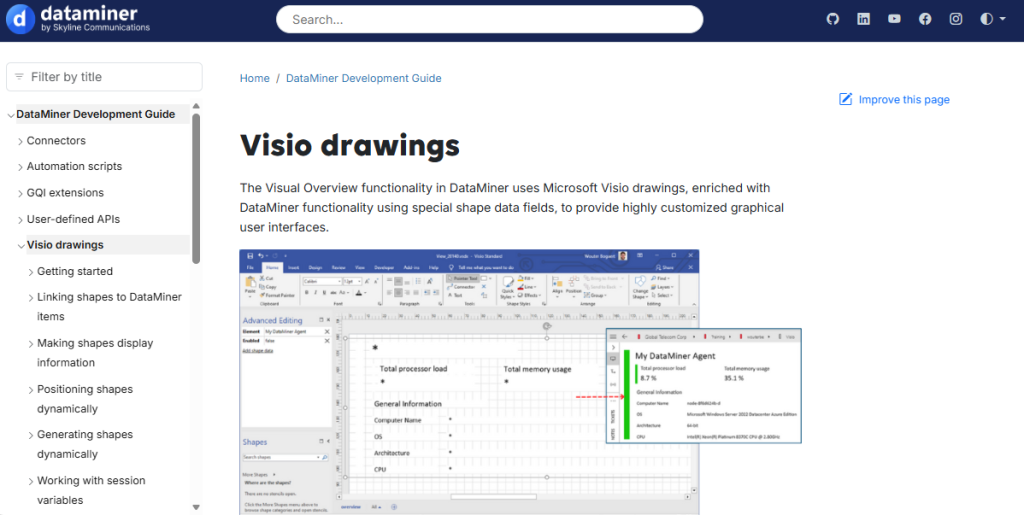
Task: Open the LinkedIn icon link
Action: click(x=864, y=19)
